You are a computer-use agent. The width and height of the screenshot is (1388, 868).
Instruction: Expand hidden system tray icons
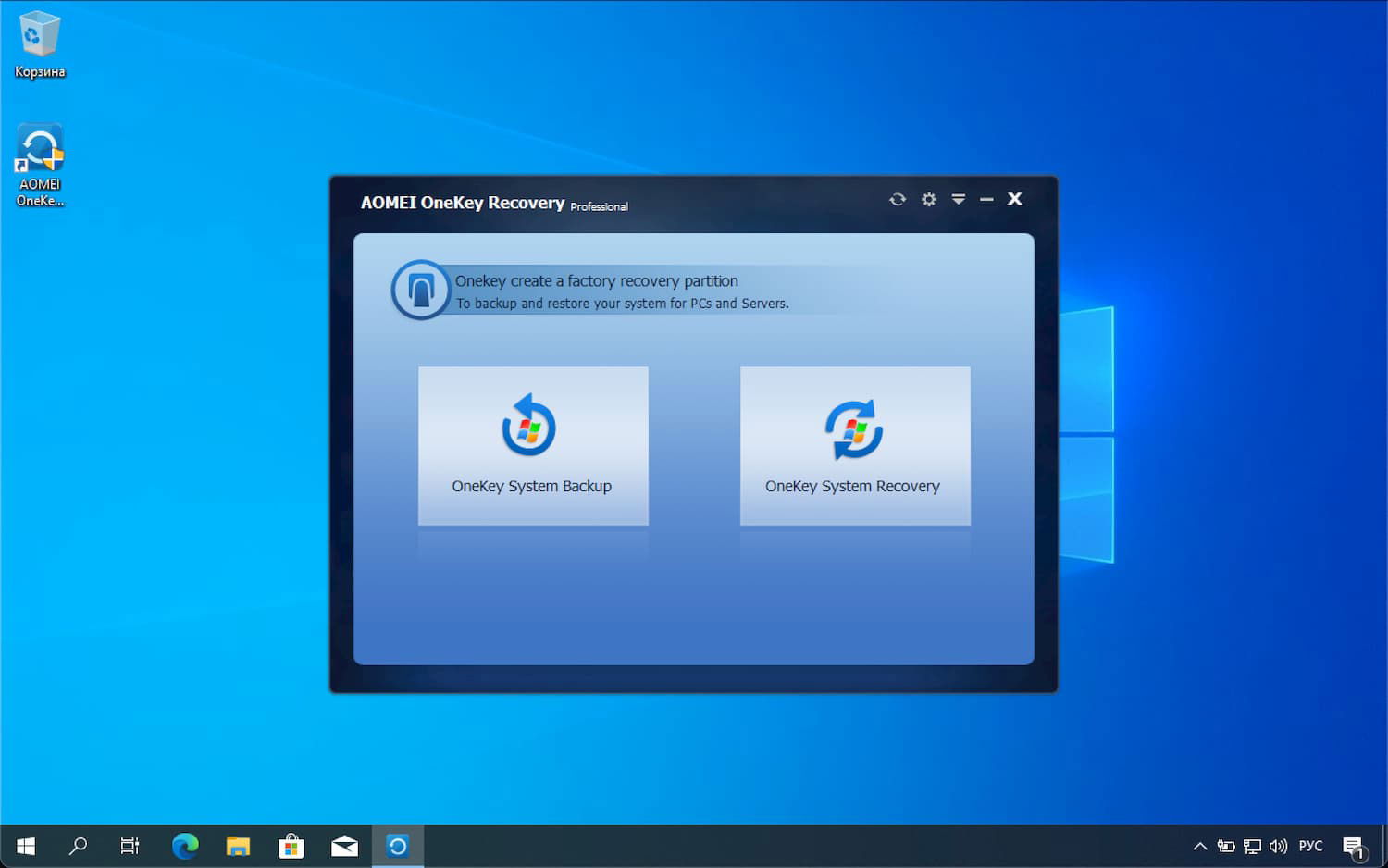(x=1199, y=845)
